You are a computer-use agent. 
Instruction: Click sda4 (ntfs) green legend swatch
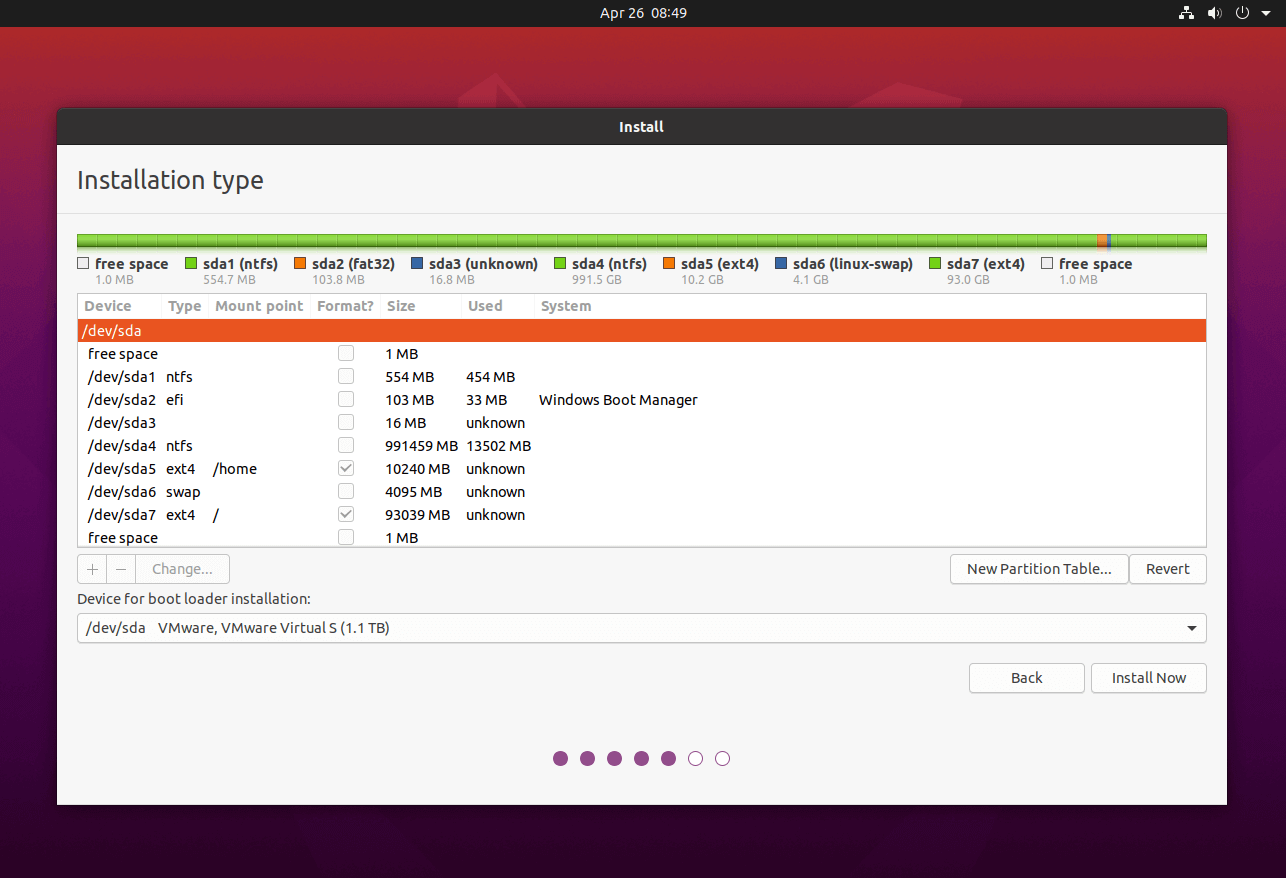(560, 264)
